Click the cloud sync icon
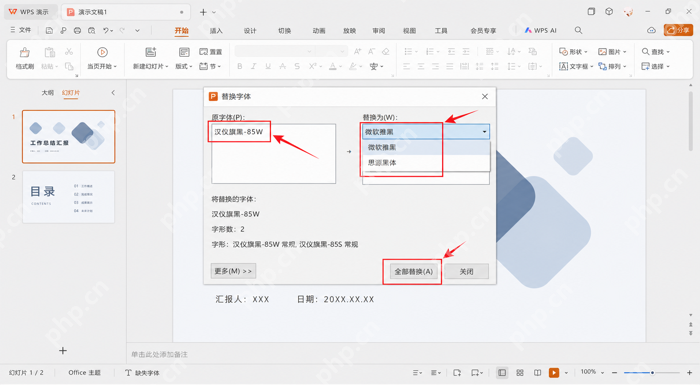 651,30
